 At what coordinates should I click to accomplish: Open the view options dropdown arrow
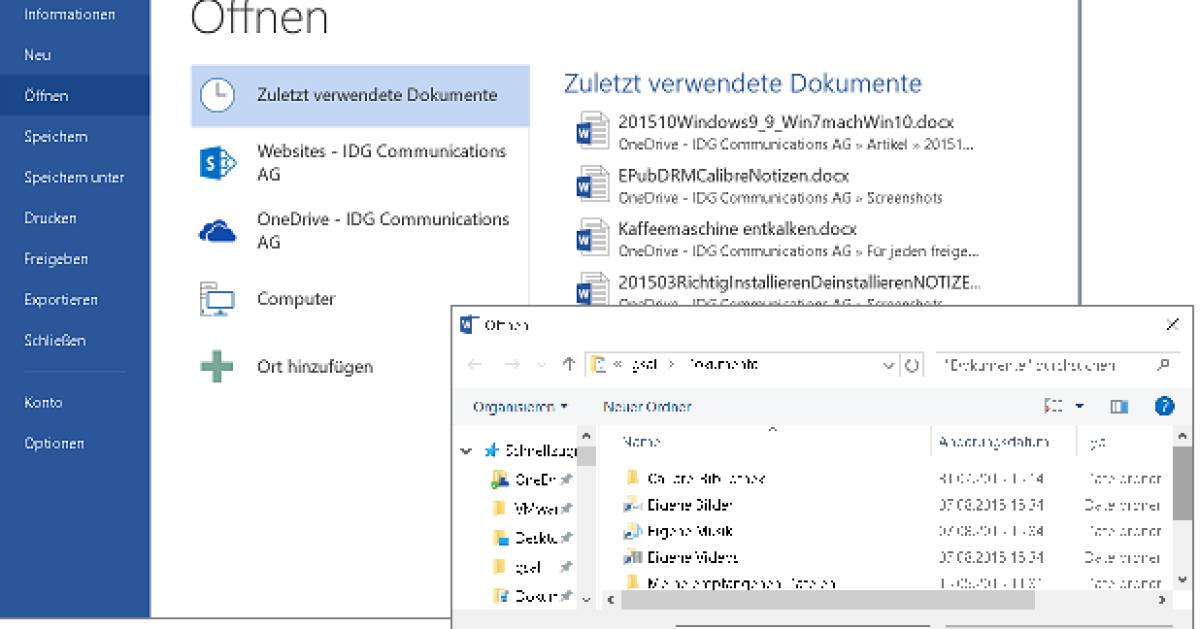1080,407
